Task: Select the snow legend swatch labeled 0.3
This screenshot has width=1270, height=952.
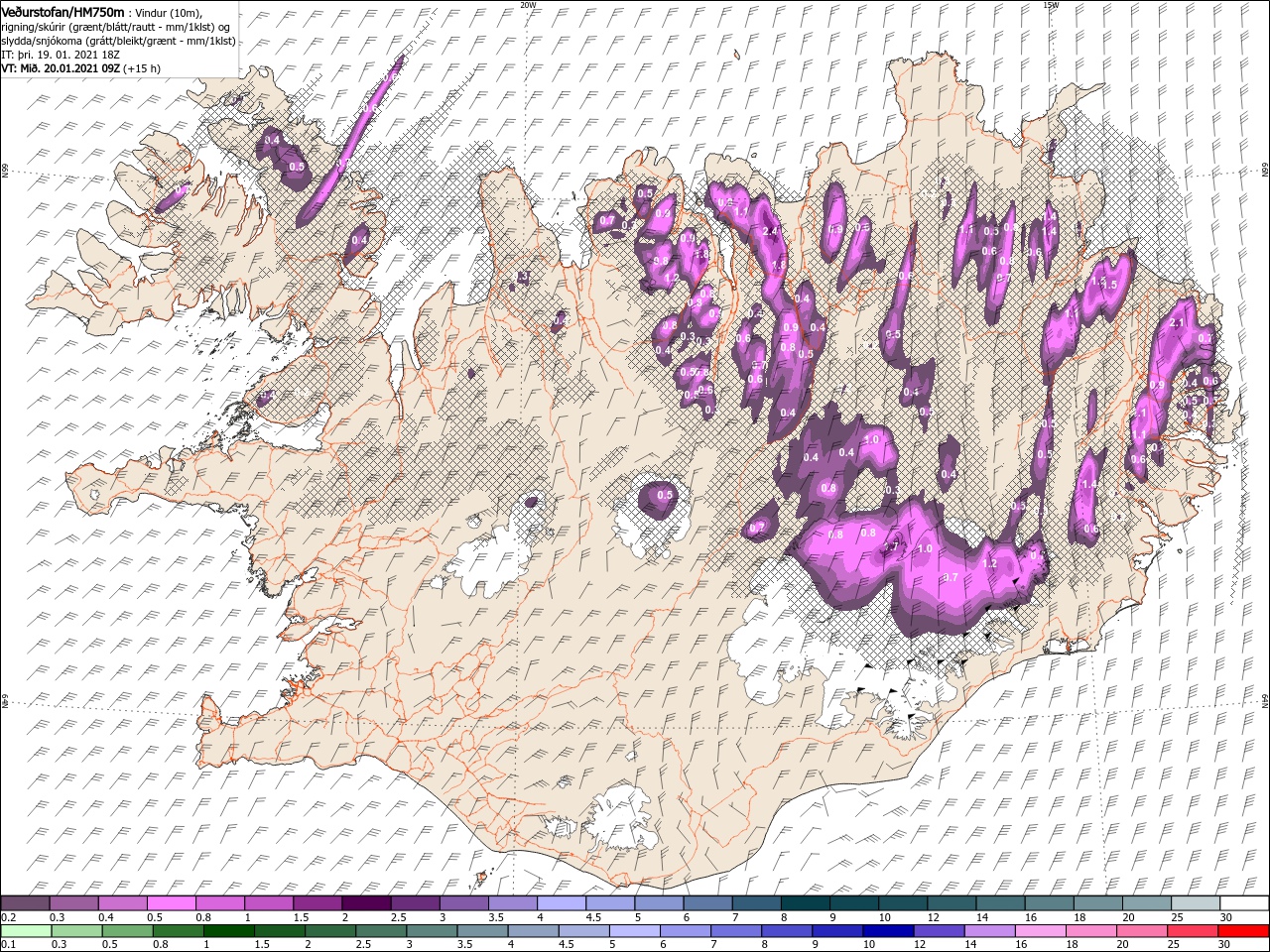Action: 73,903
